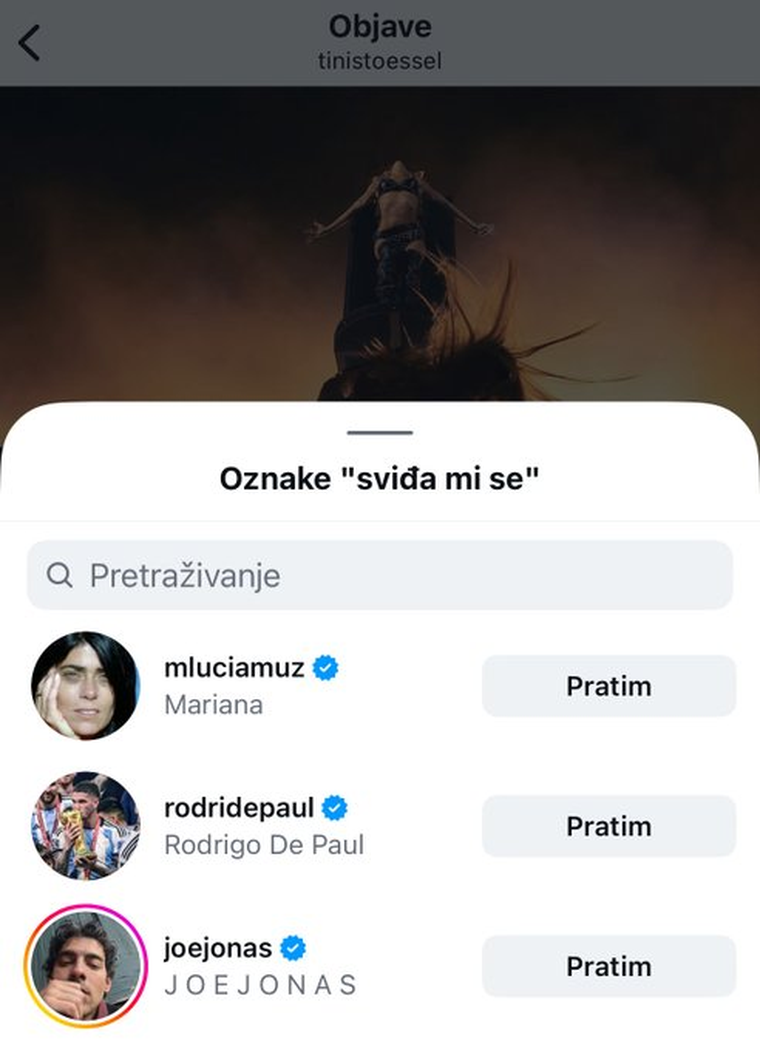The height and width of the screenshot is (1050, 760).
Task: Select the Mariana display name
Action: click(213, 705)
